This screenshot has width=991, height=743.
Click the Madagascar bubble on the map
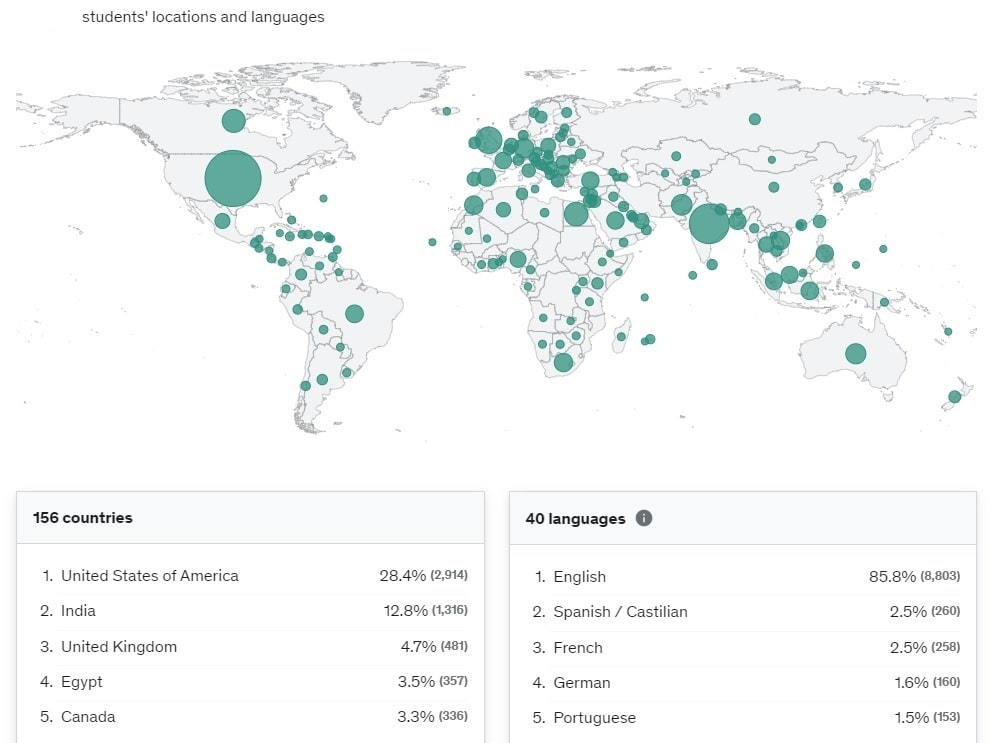(x=621, y=337)
